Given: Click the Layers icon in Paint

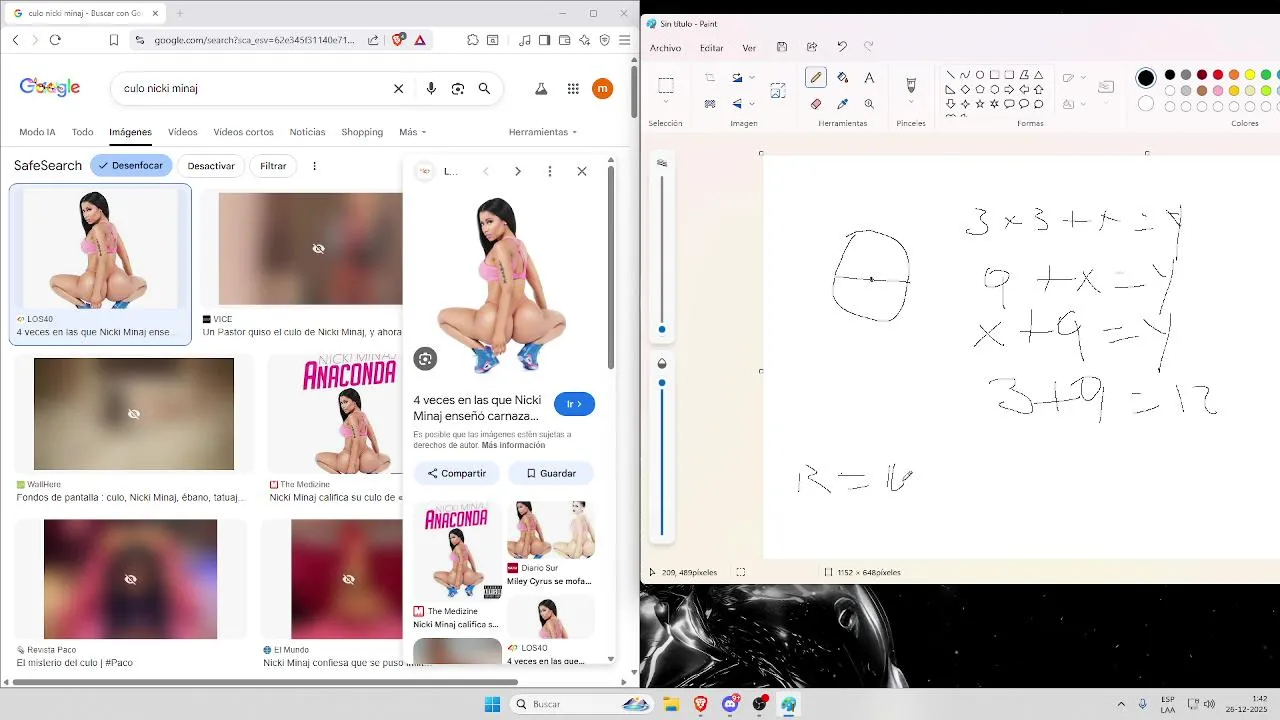Looking at the screenshot, I should point(1106,87).
